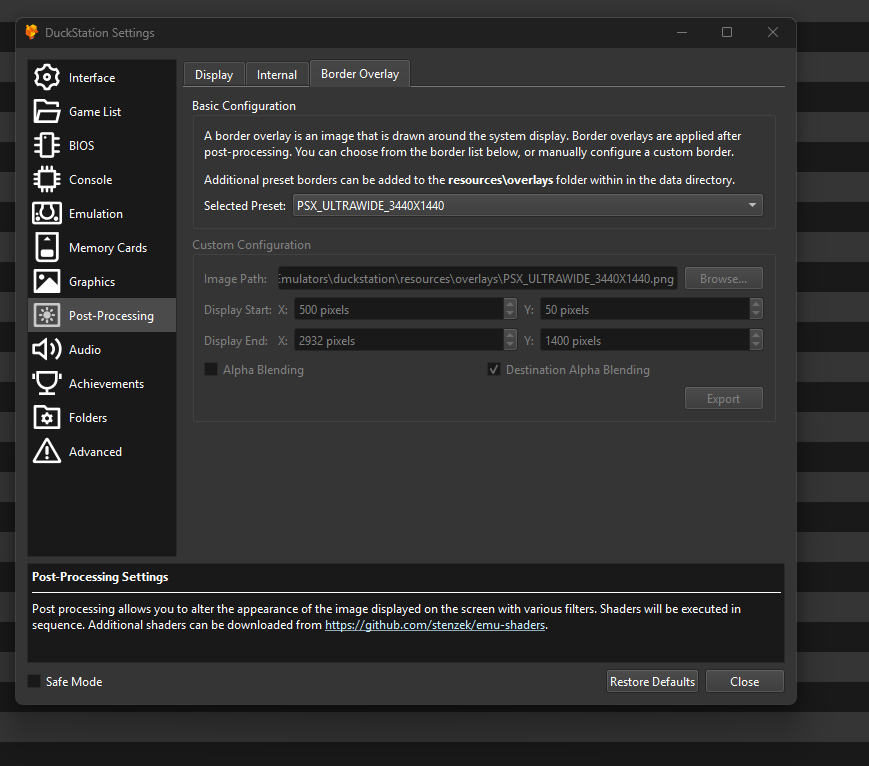Select the Audio speaker icon

point(47,349)
